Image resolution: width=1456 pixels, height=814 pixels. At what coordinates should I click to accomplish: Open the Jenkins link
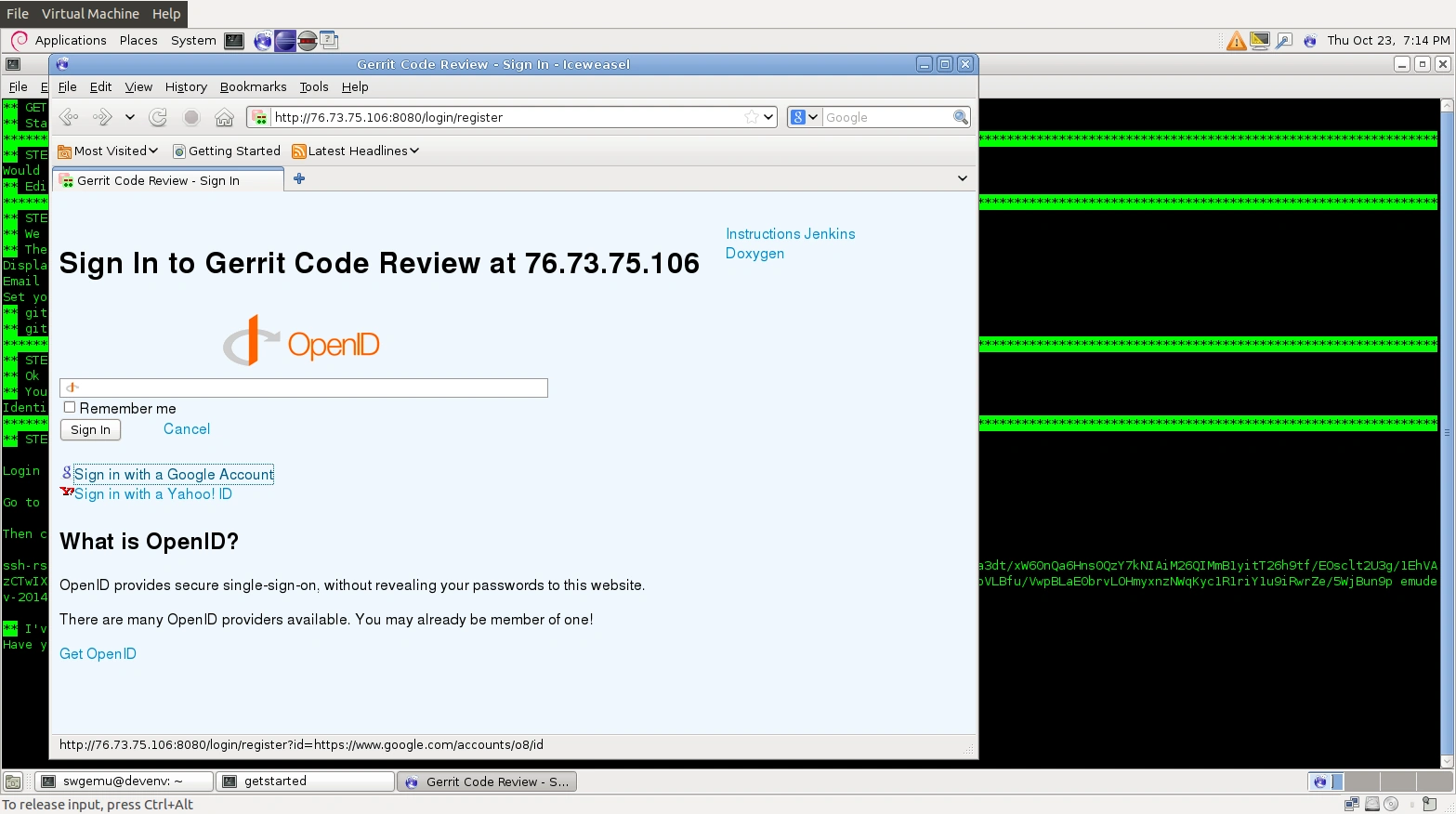828,234
